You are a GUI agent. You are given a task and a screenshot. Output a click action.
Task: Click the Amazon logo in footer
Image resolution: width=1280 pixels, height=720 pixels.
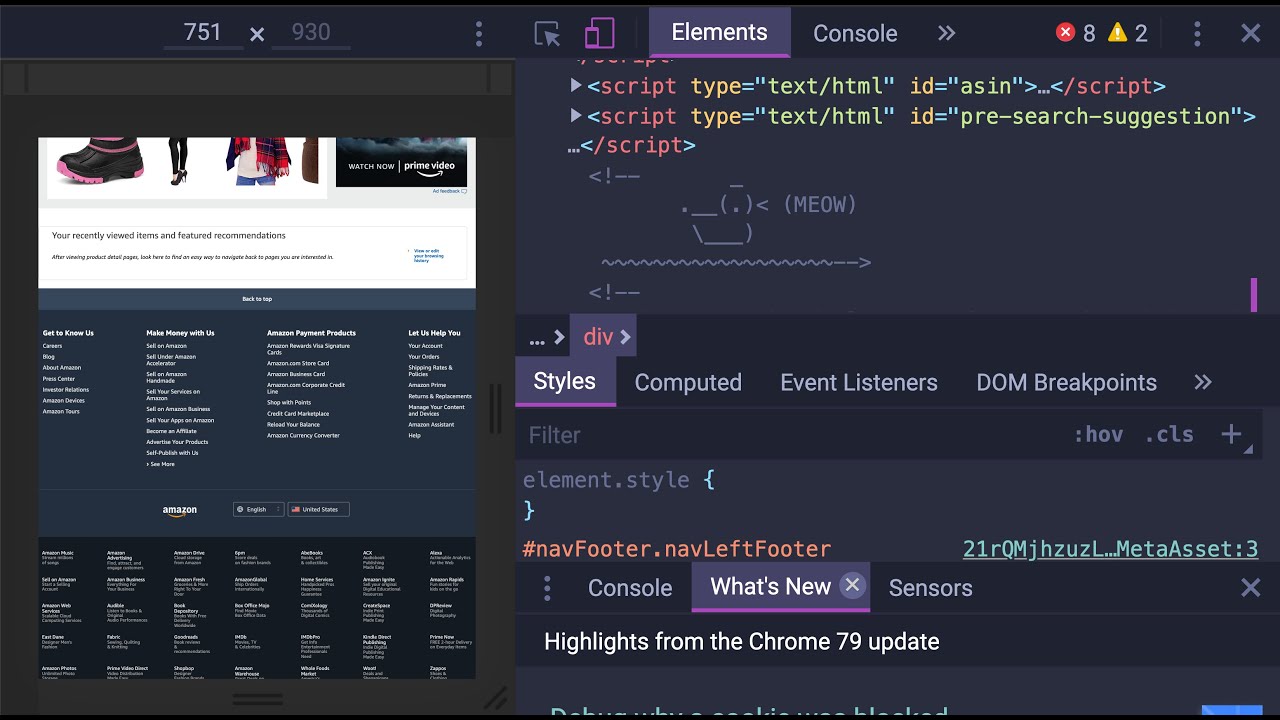coord(180,510)
